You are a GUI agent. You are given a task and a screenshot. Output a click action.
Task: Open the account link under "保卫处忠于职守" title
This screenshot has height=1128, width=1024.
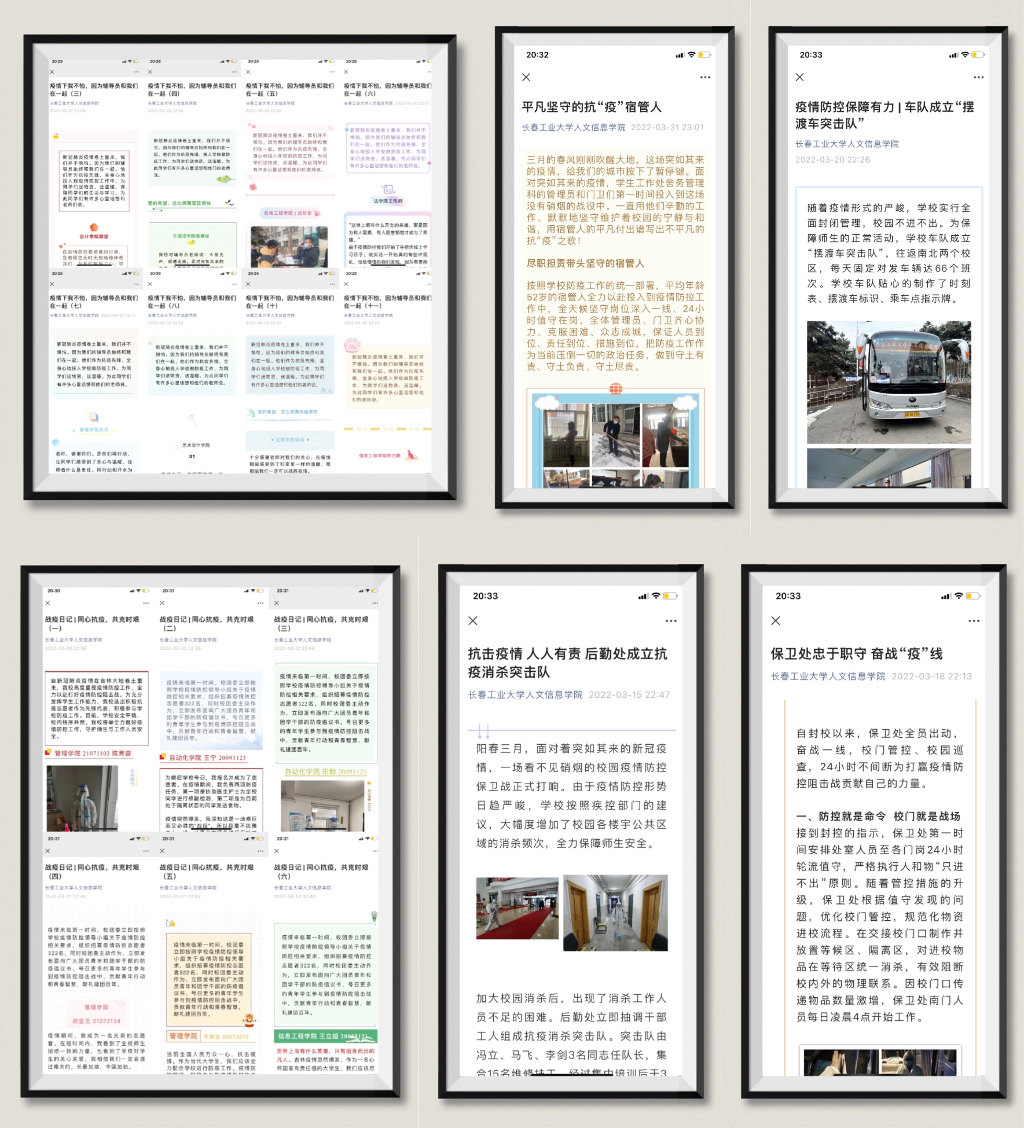click(827, 676)
